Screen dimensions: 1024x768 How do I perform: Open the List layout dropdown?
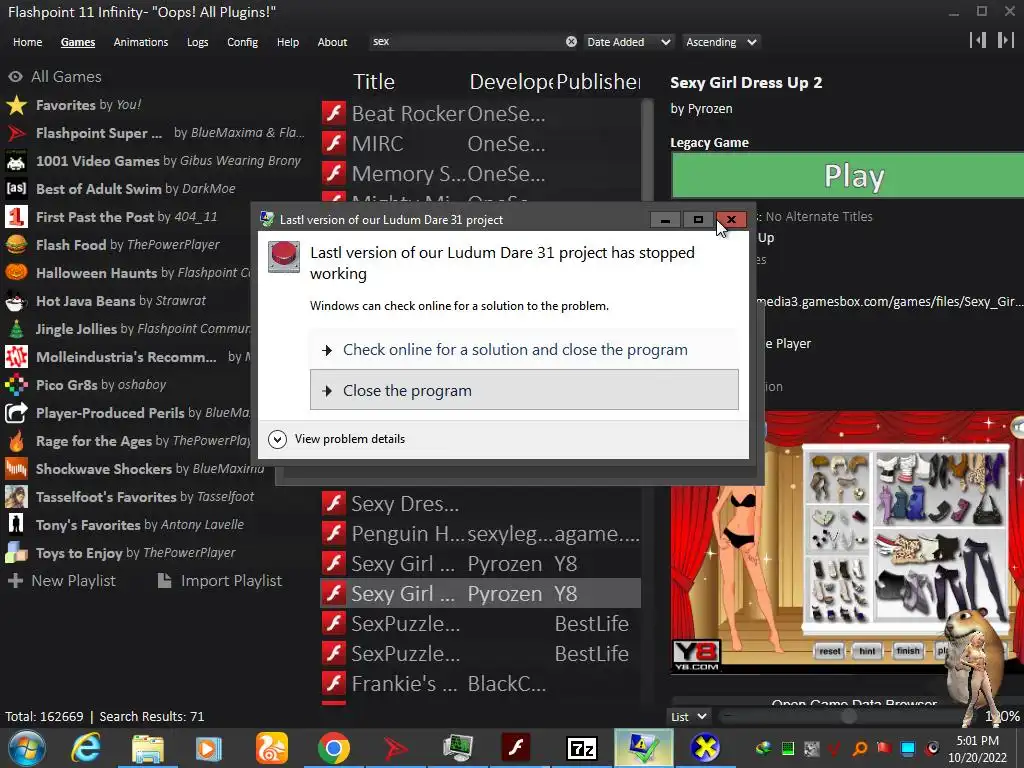tap(689, 716)
